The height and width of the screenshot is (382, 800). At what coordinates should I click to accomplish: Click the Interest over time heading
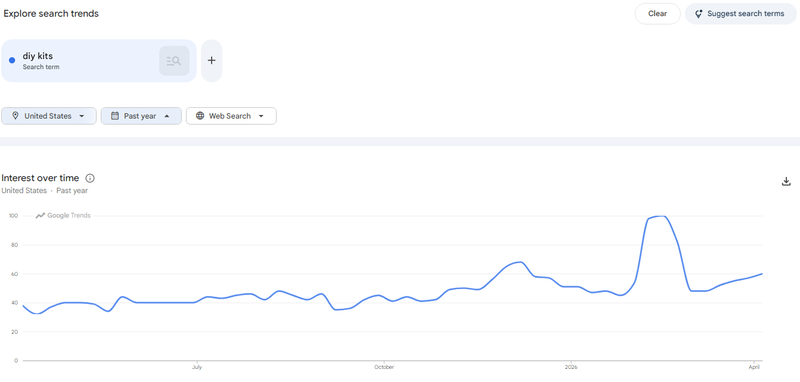click(x=40, y=178)
